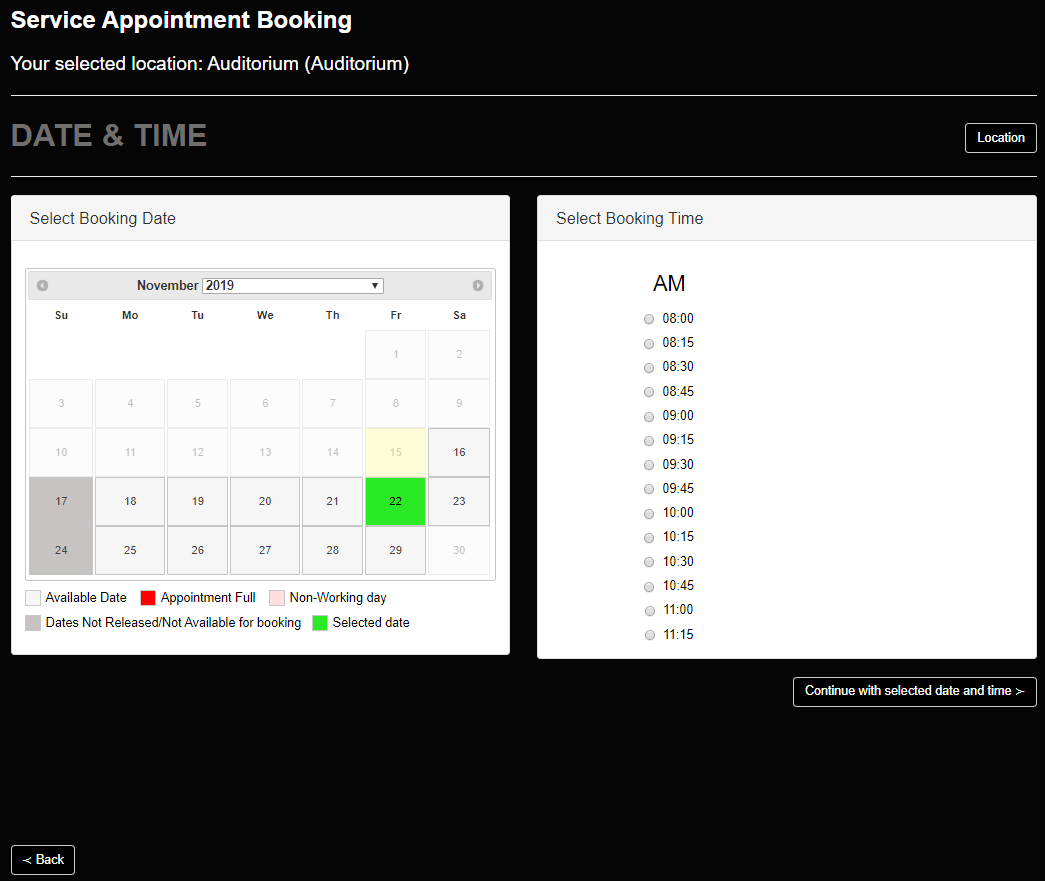Select the 08:45 time slot
The width and height of the screenshot is (1045, 881).
649,391
